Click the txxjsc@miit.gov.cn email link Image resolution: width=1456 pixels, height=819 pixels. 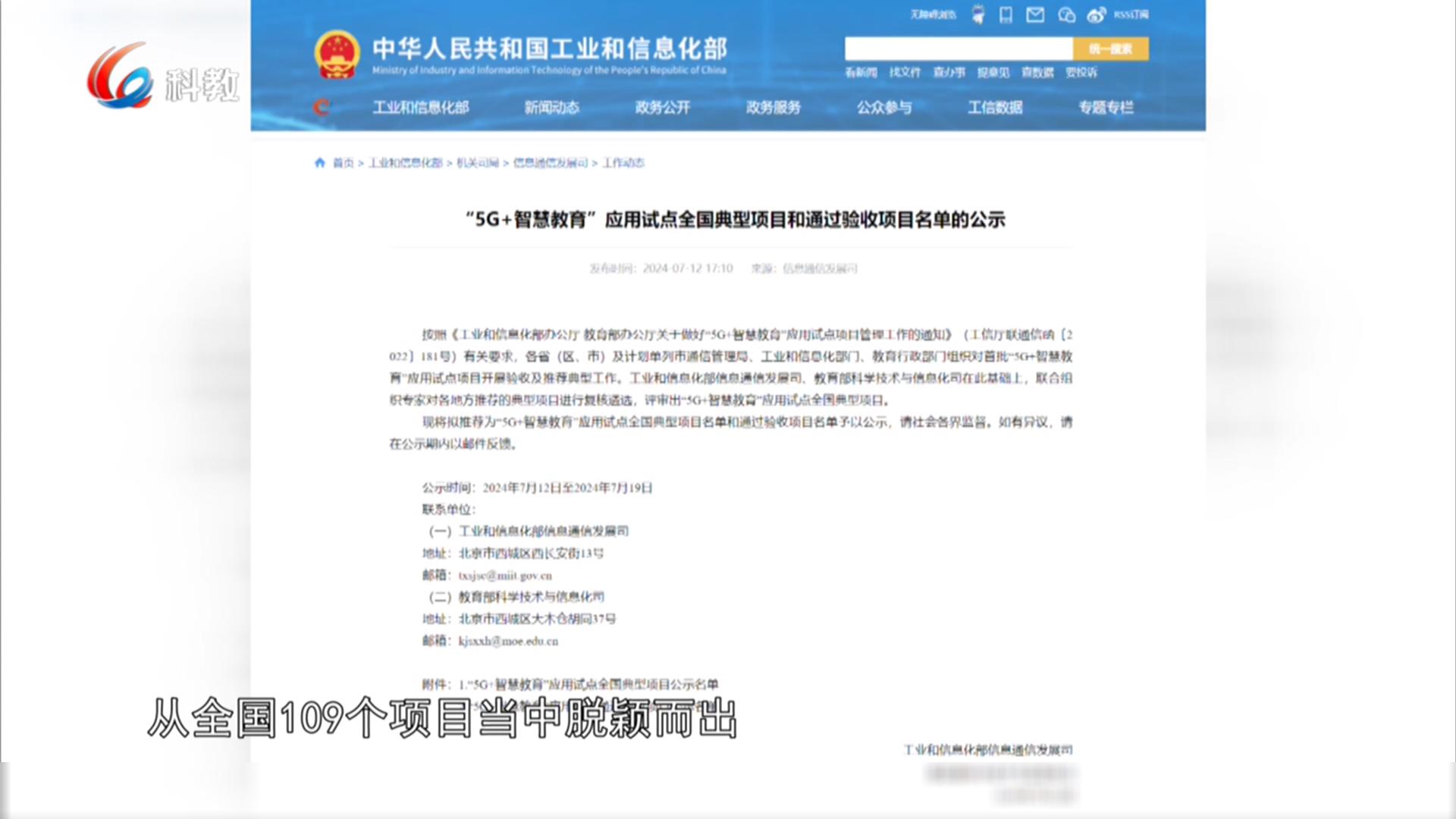click(x=505, y=576)
